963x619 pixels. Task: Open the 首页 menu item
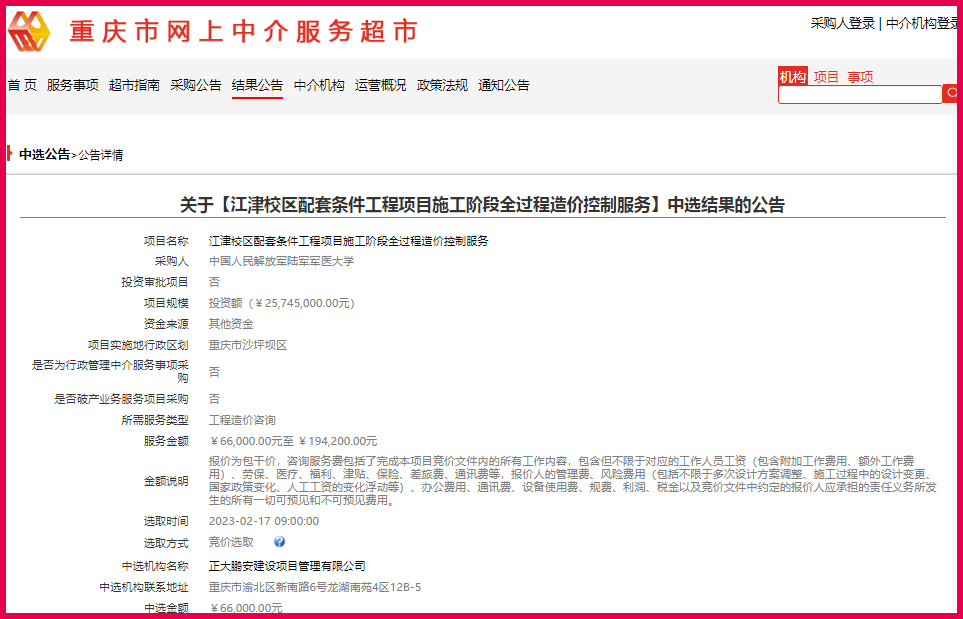click(x=22, y=85)
